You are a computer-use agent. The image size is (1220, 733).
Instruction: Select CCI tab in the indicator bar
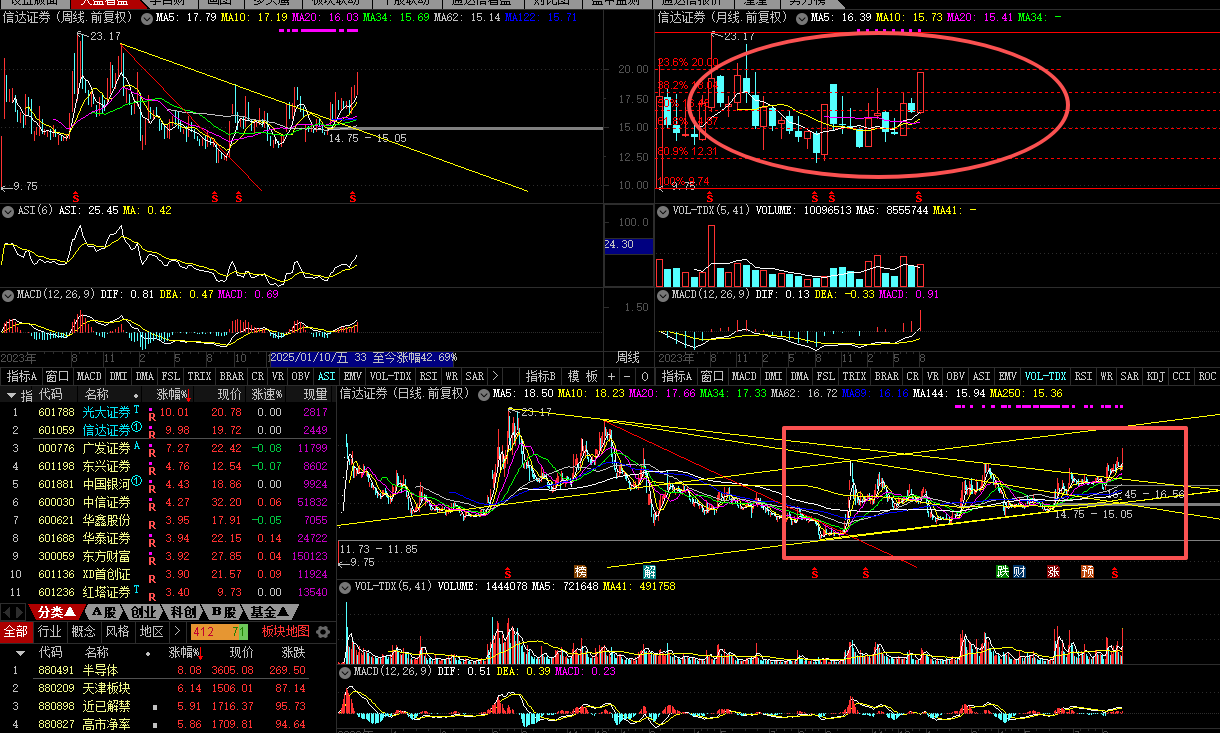coord(1181,376)
